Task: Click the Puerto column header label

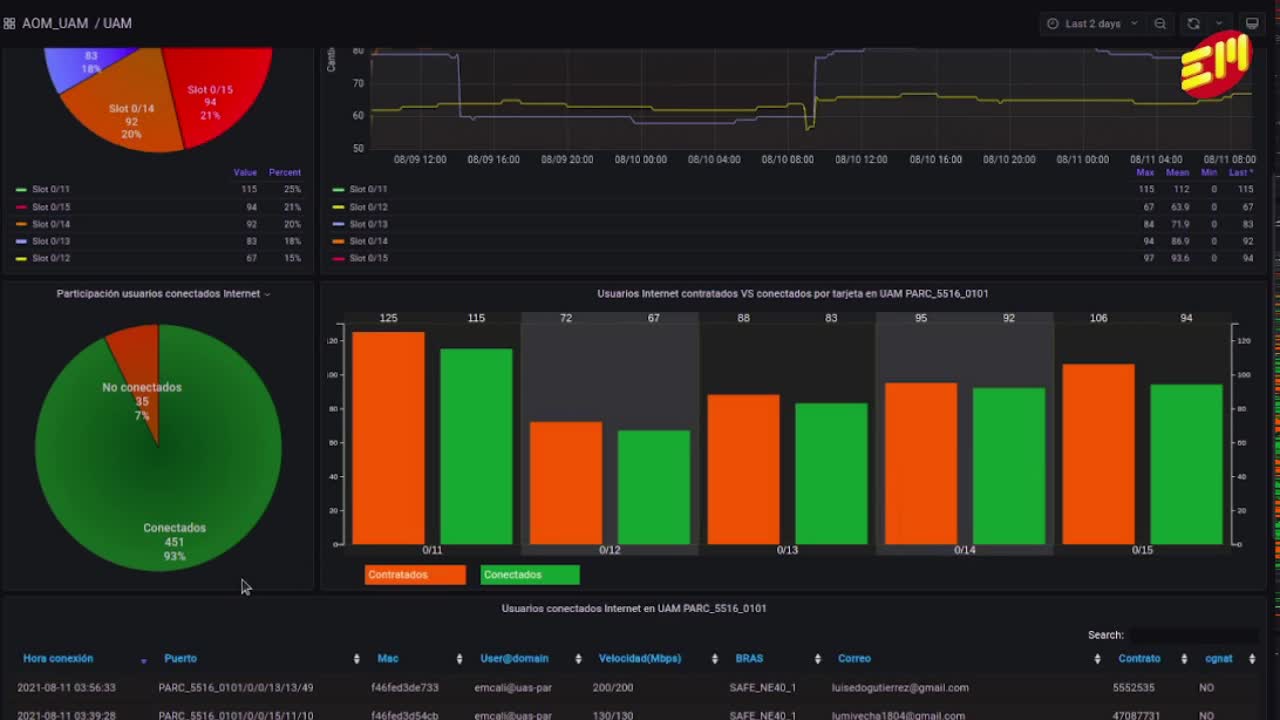Action: coord(180,659)
